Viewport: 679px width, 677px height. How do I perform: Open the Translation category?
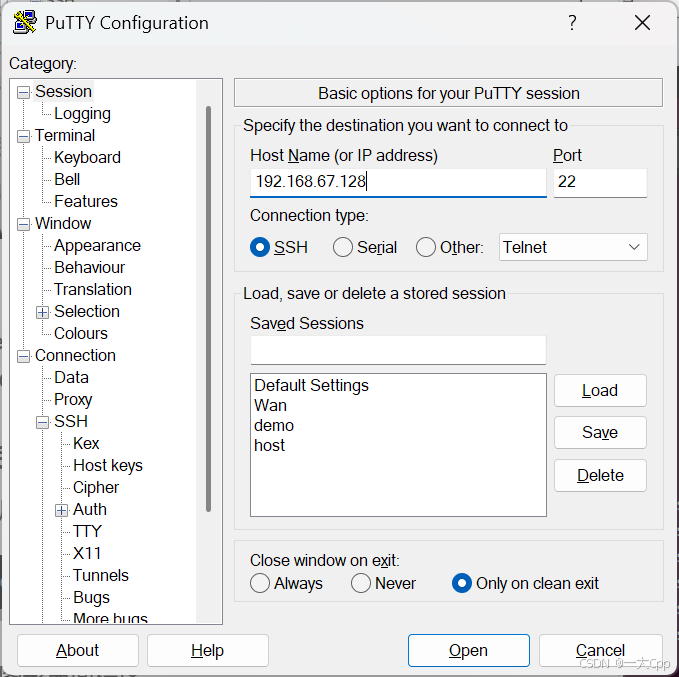93,289
